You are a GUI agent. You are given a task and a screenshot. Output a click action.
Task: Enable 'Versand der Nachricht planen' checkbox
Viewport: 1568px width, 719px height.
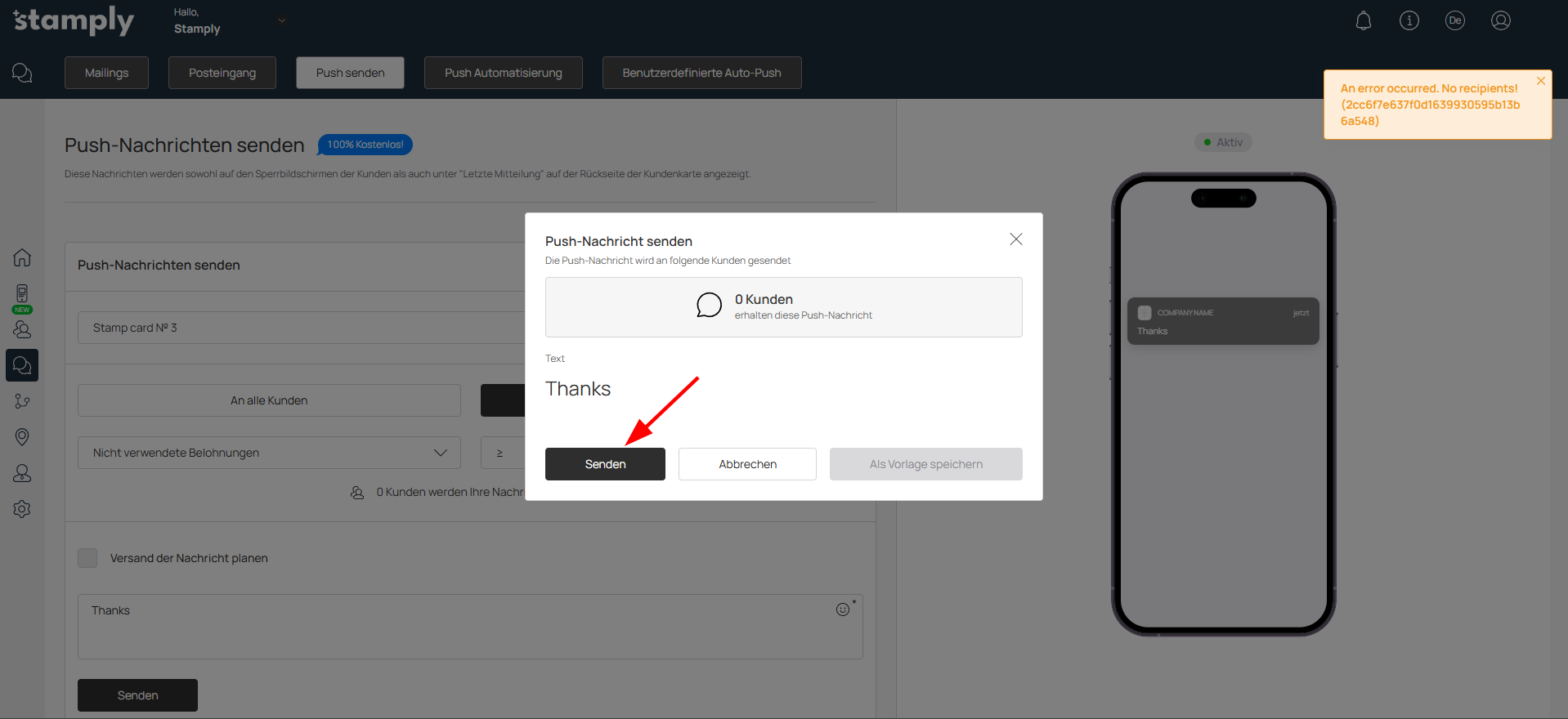tap(87, 558)
